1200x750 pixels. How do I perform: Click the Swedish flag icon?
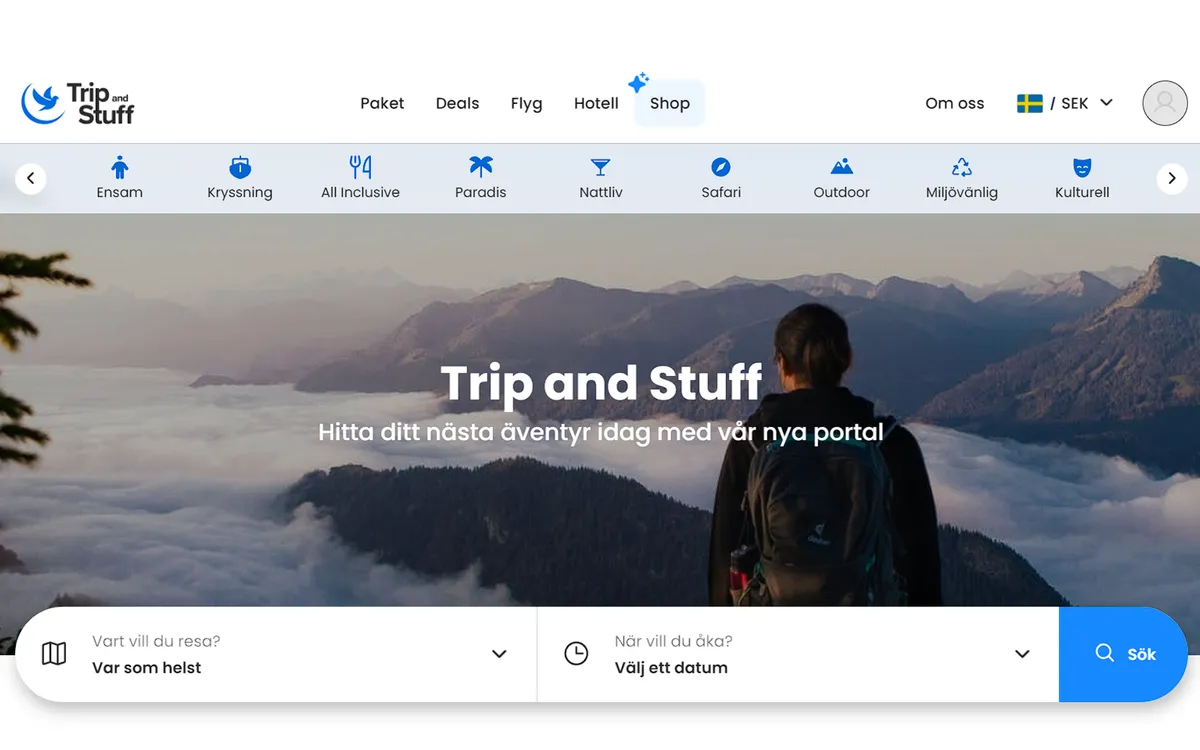pyautogui.click(x=1030, y=103)
